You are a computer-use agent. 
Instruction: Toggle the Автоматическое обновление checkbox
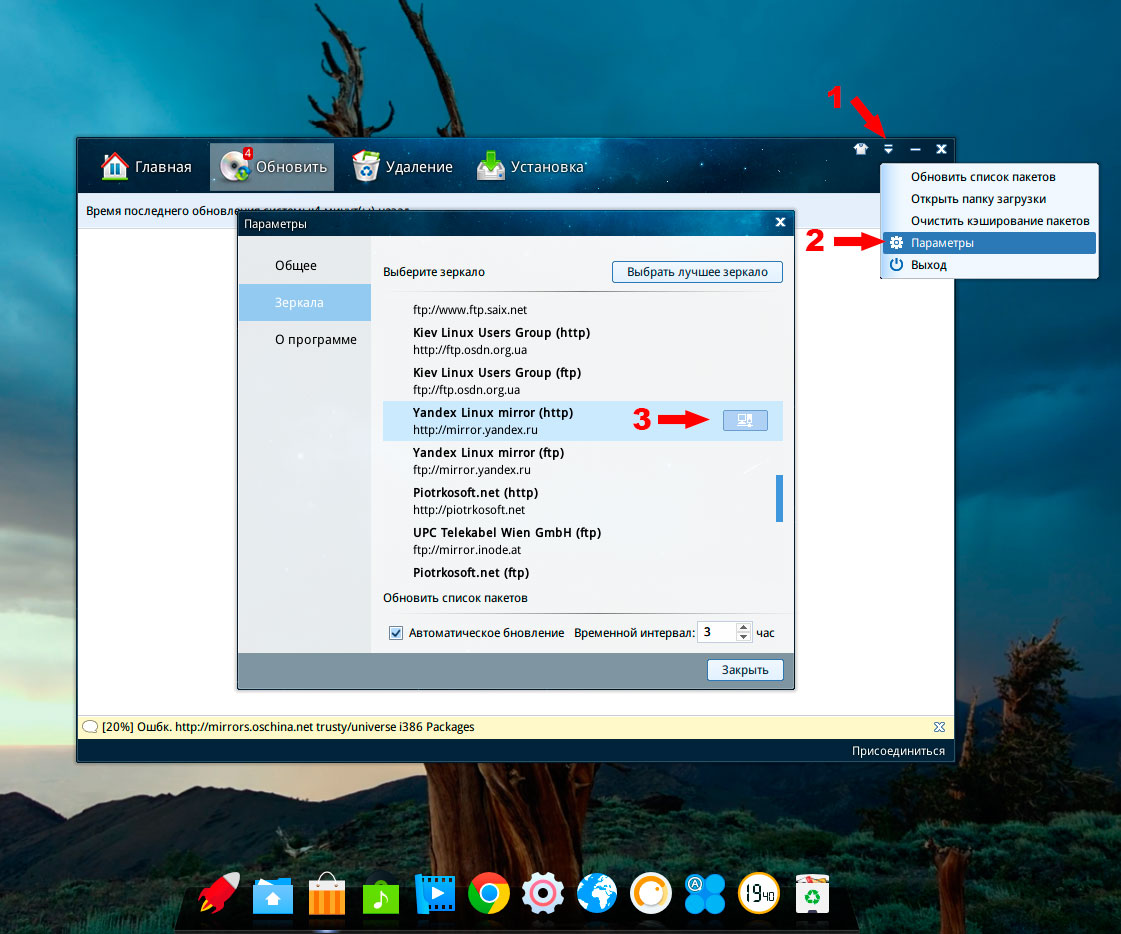(x=396, y=633)
